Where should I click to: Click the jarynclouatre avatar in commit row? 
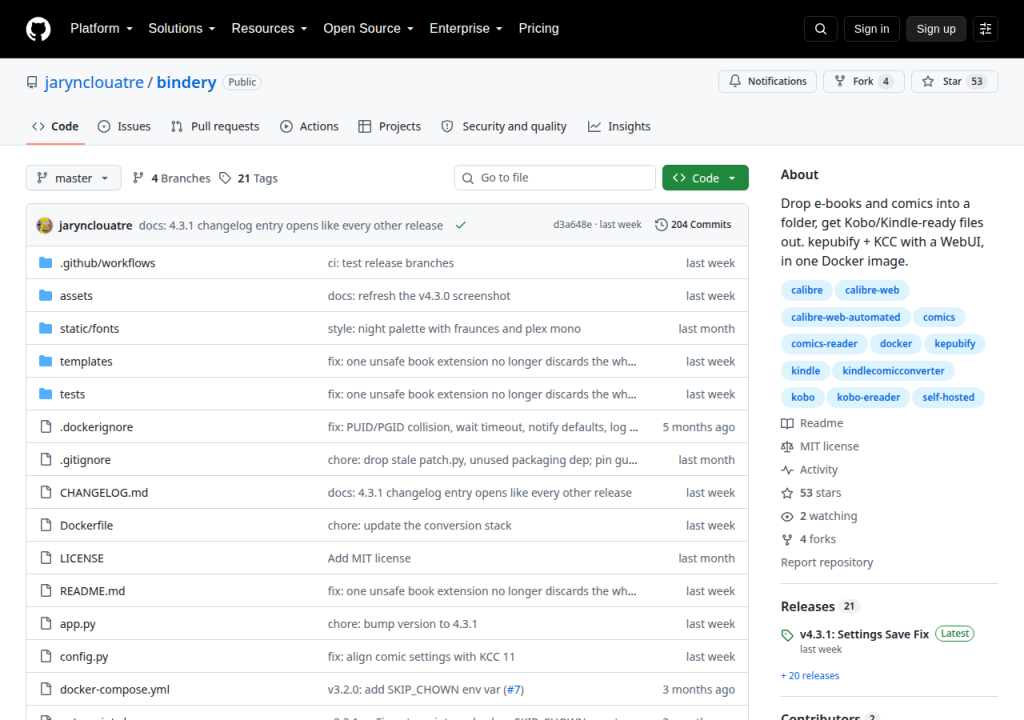[x=44, y=225]
